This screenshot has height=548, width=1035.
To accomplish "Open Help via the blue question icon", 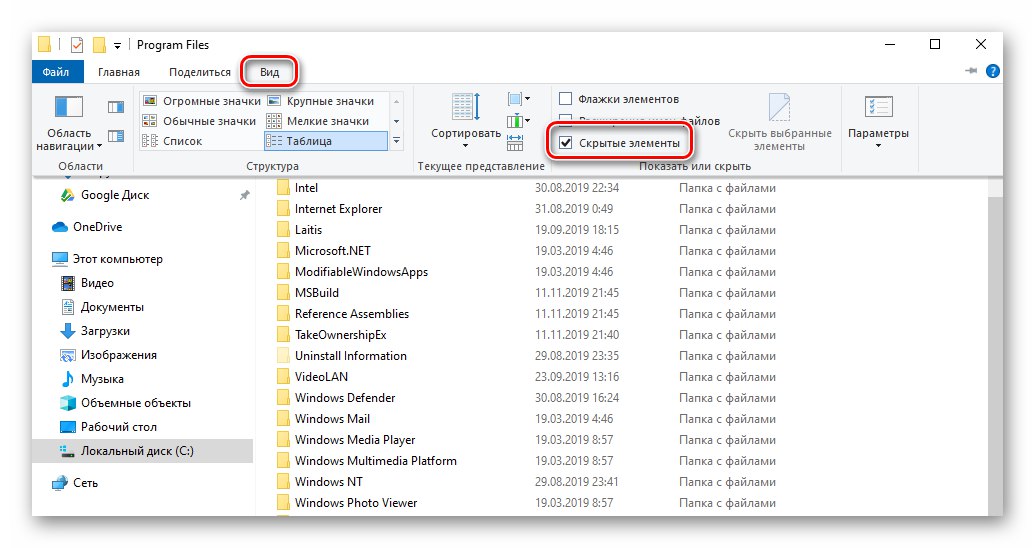I will point(992,71).
